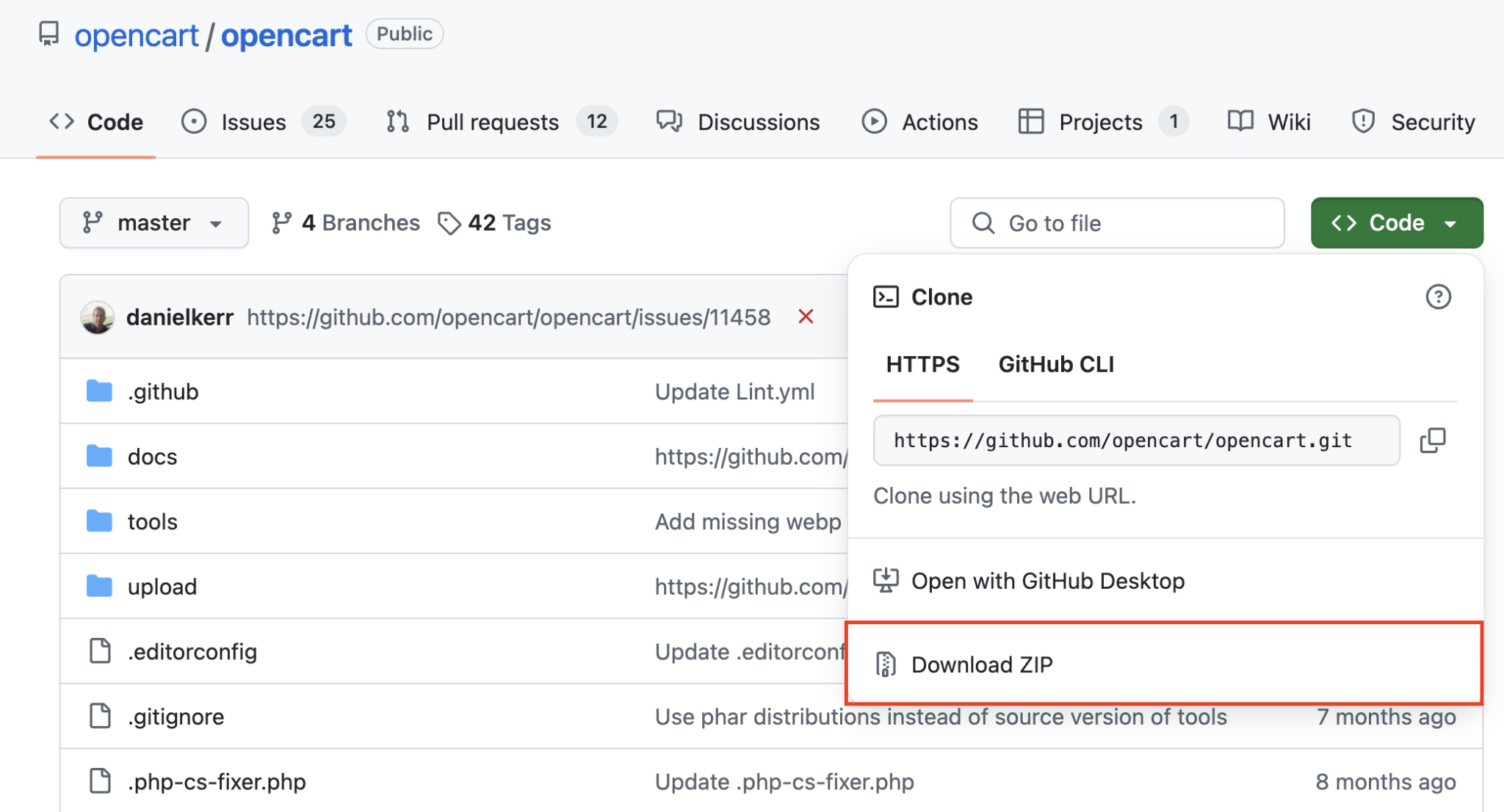Click the tag icon beside 42 Tags

coord(449,222)
